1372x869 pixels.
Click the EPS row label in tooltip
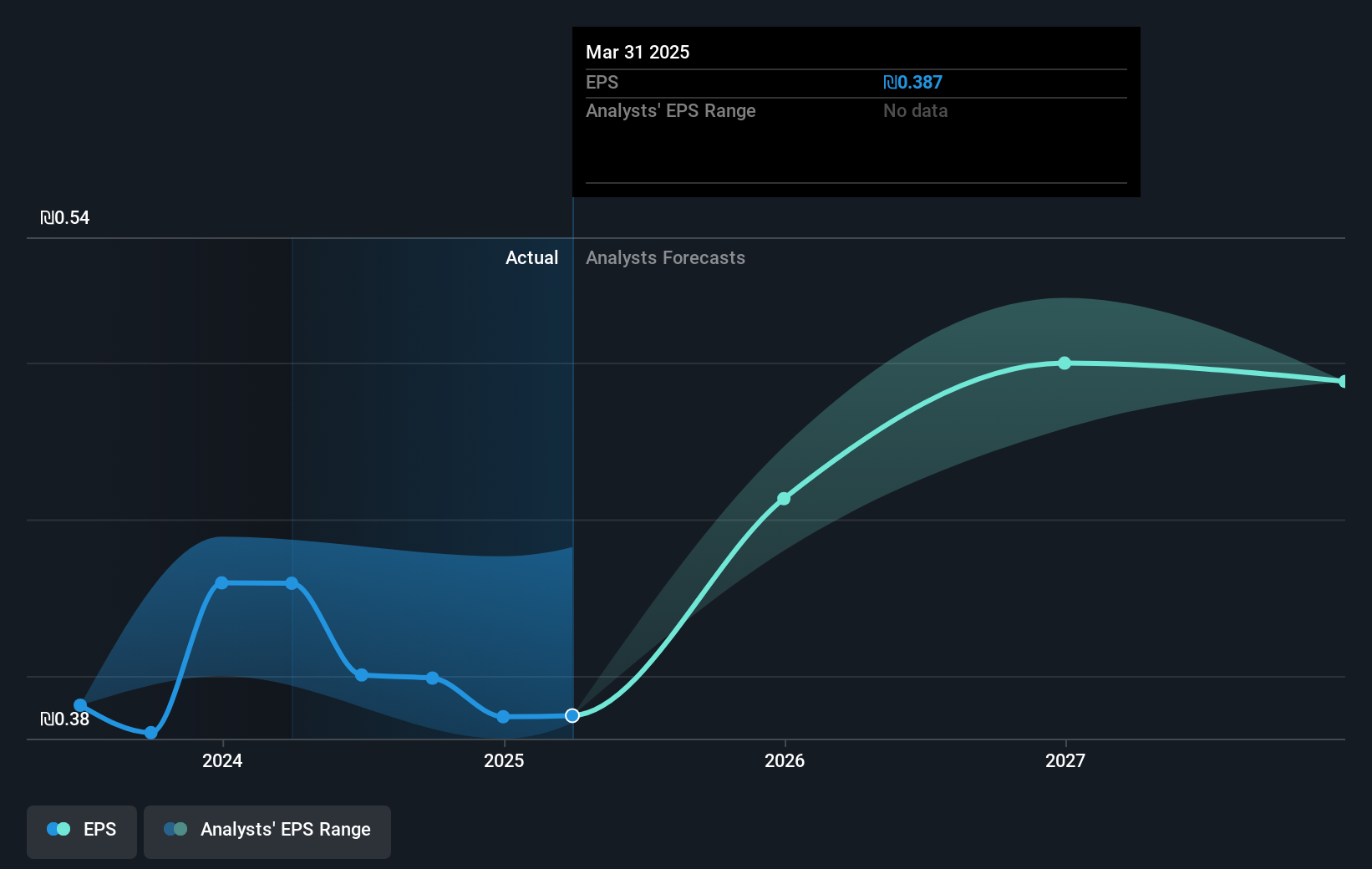pyautogui.click(x=602, y=83)
